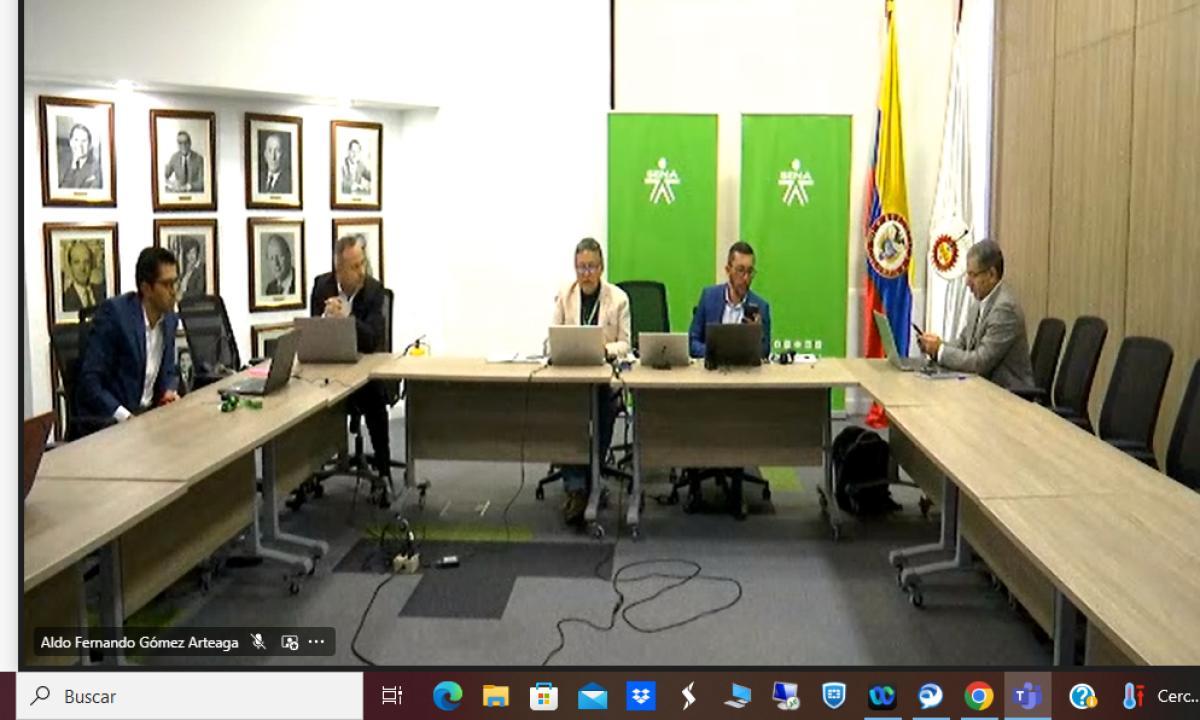
Task: Open the Mail app
Action: pos(592,696)
